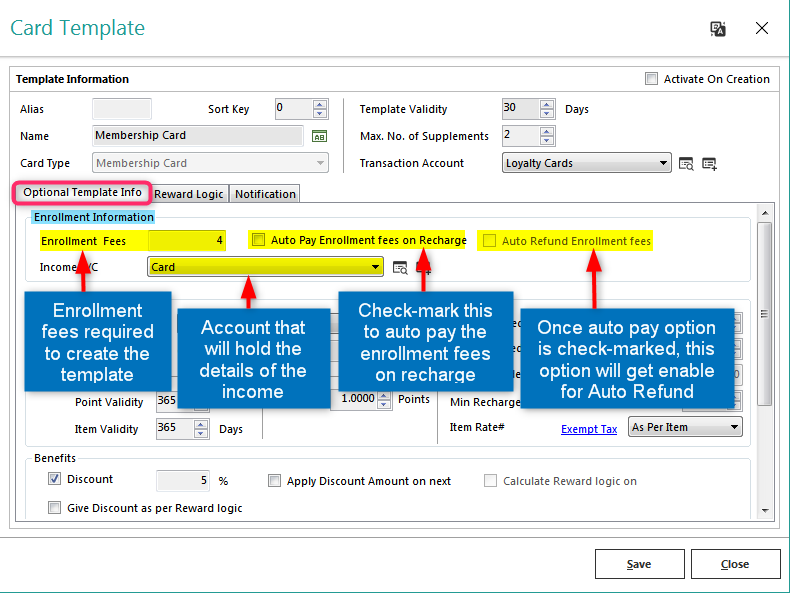Check Auto Pay Enrollment fees on Recharge
Viewport: 790px width, 593px height.
pyautogui.click(x=258, y=240)
